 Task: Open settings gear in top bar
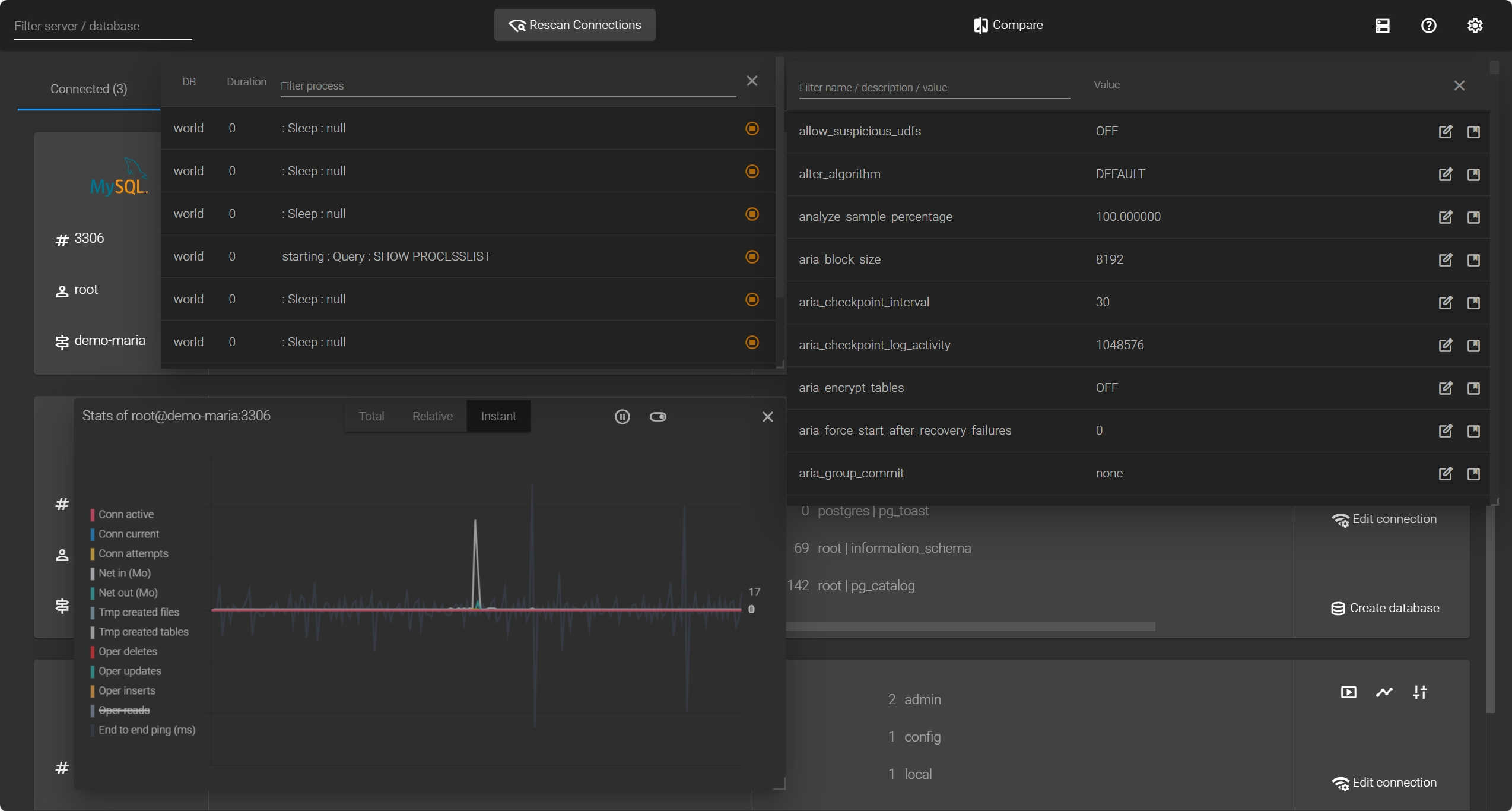tap(1475, 26)
